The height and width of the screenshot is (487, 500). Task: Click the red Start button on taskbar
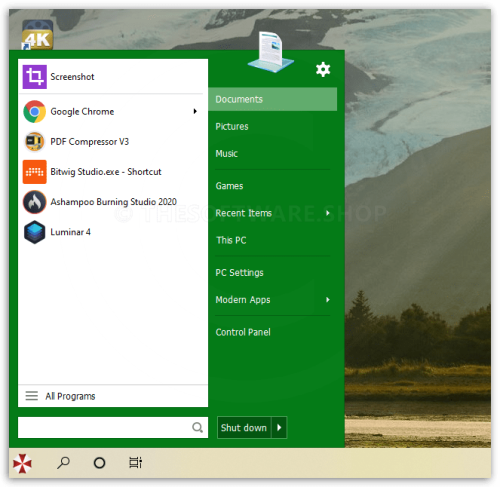click(22, 463)
